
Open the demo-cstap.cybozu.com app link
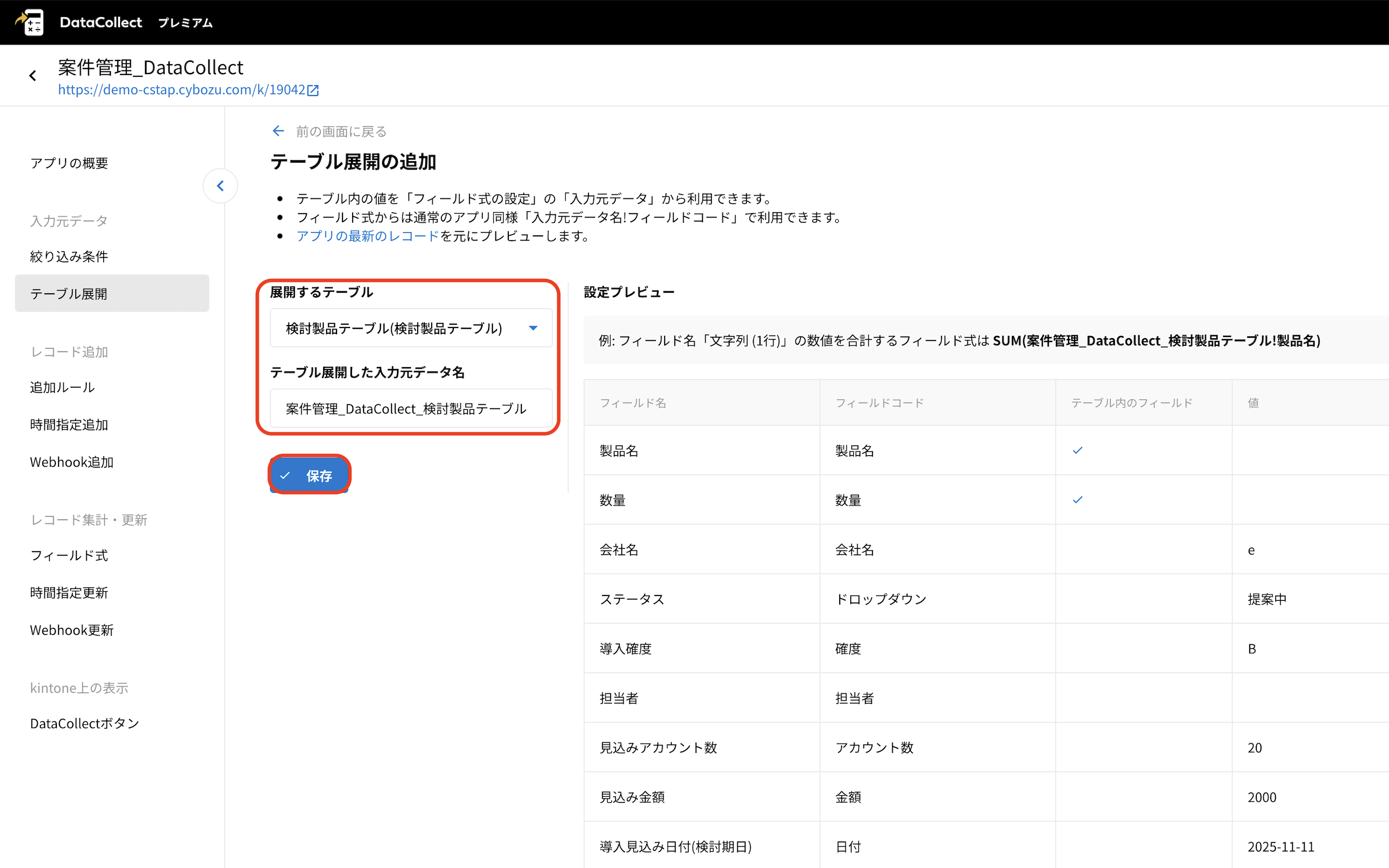[x=181, y=90]
